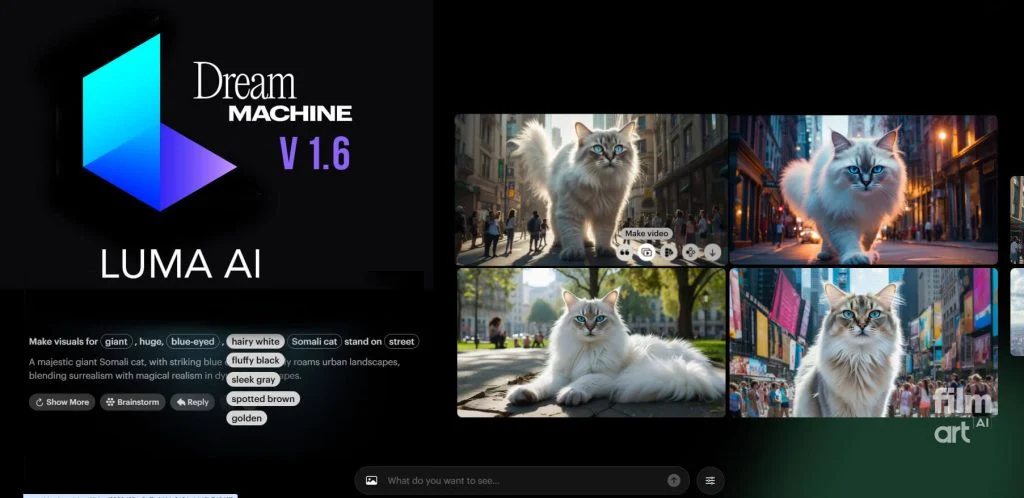Click the four-circles modify icon on cat image

click(x=690, y=252)
